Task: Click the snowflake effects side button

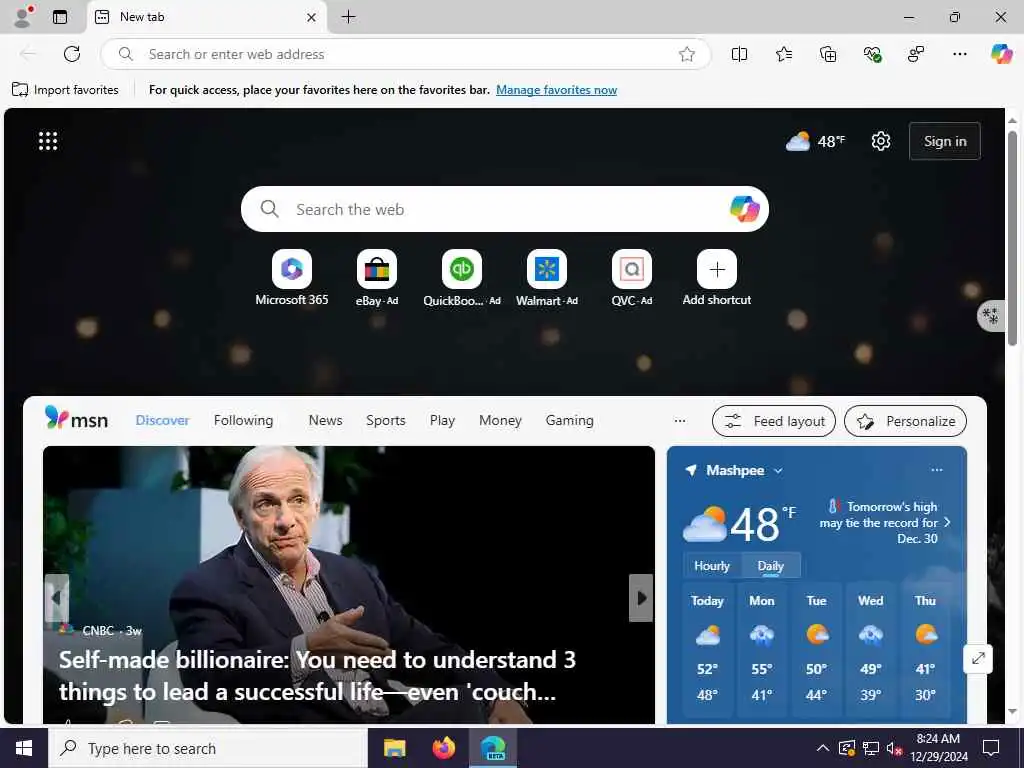Action: [x=990, y=316]
